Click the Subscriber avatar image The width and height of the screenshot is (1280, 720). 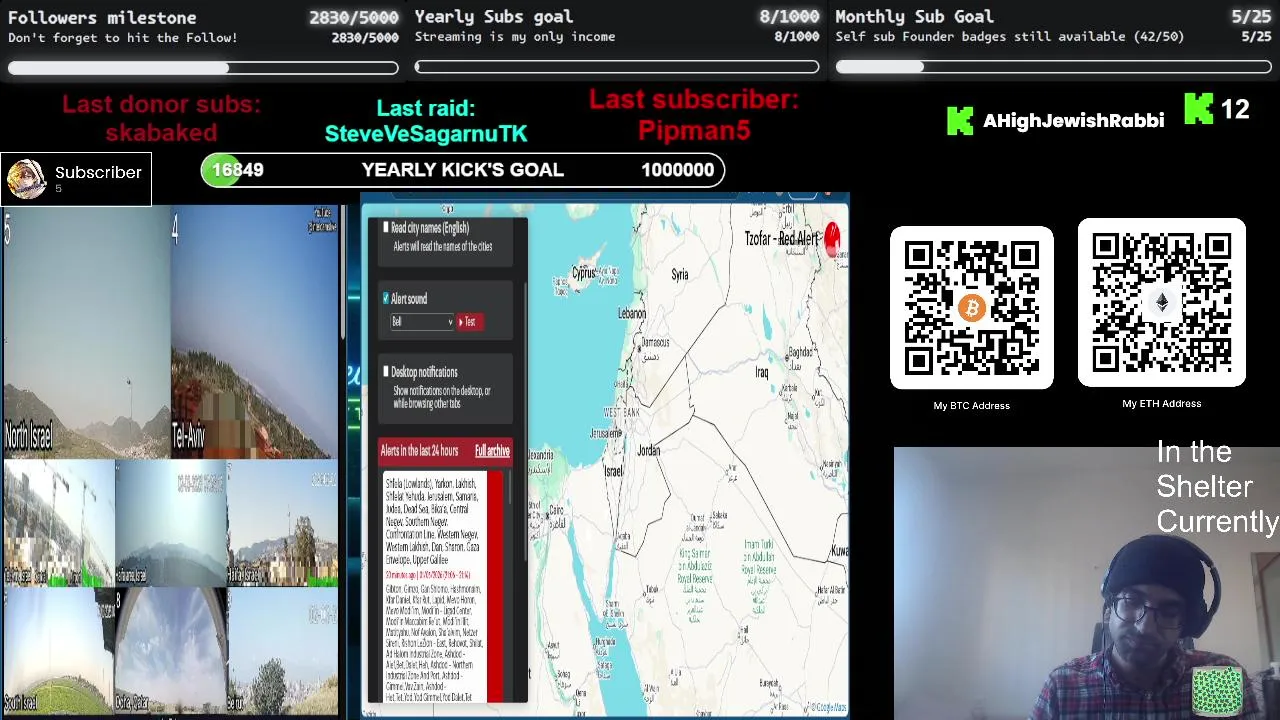pyautogui.click(x=26, y=179)
